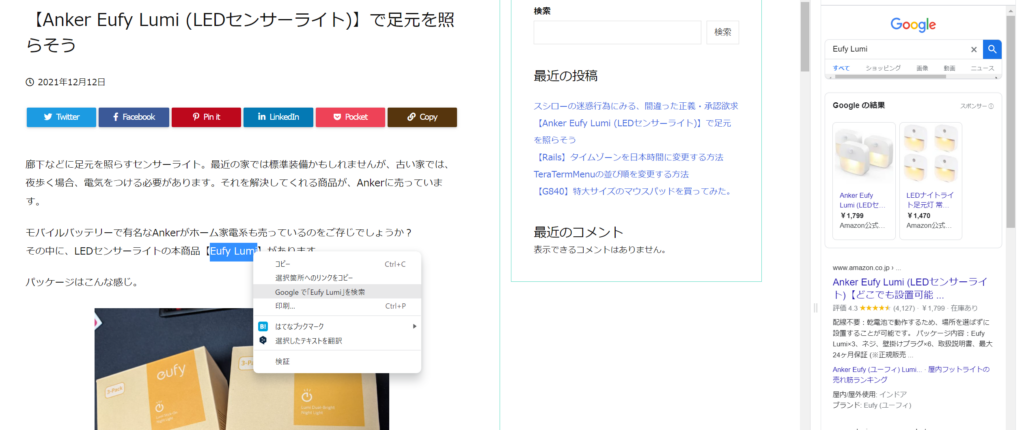Open recent post 【Anker Eufy Lumi】 in the sidebar
The image size is (1024, 430).
(x=632, y=131)
